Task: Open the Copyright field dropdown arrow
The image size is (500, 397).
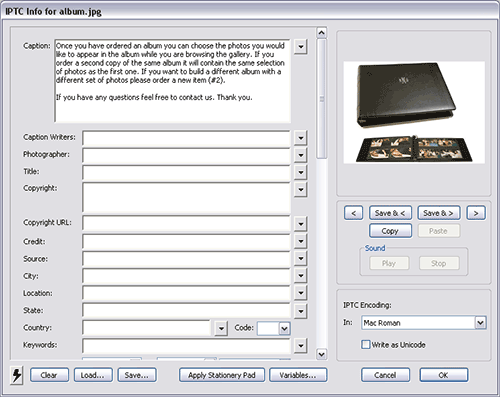Action: (301, 189)
